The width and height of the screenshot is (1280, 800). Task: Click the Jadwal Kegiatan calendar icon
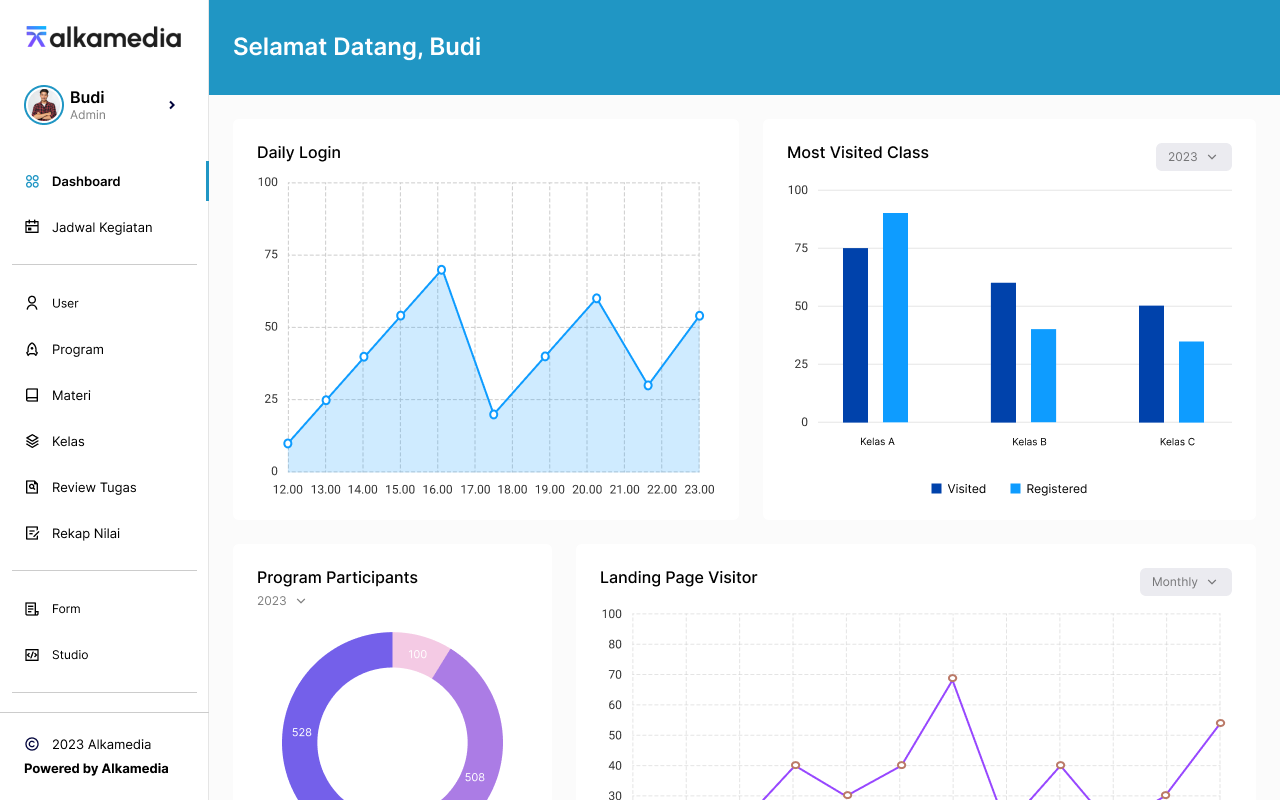click(32, 227)
